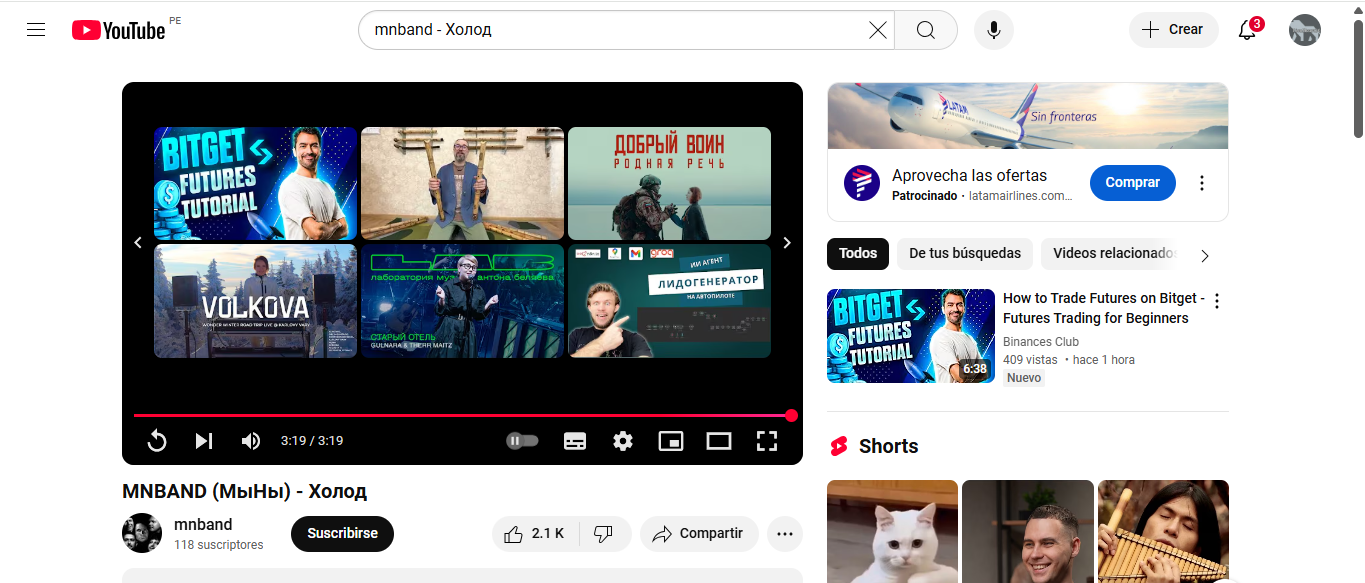Image resolution: width=1365 pixels, height=583 pixels.
Task: Show next suggested videos arrow
Action: point(787,242)
